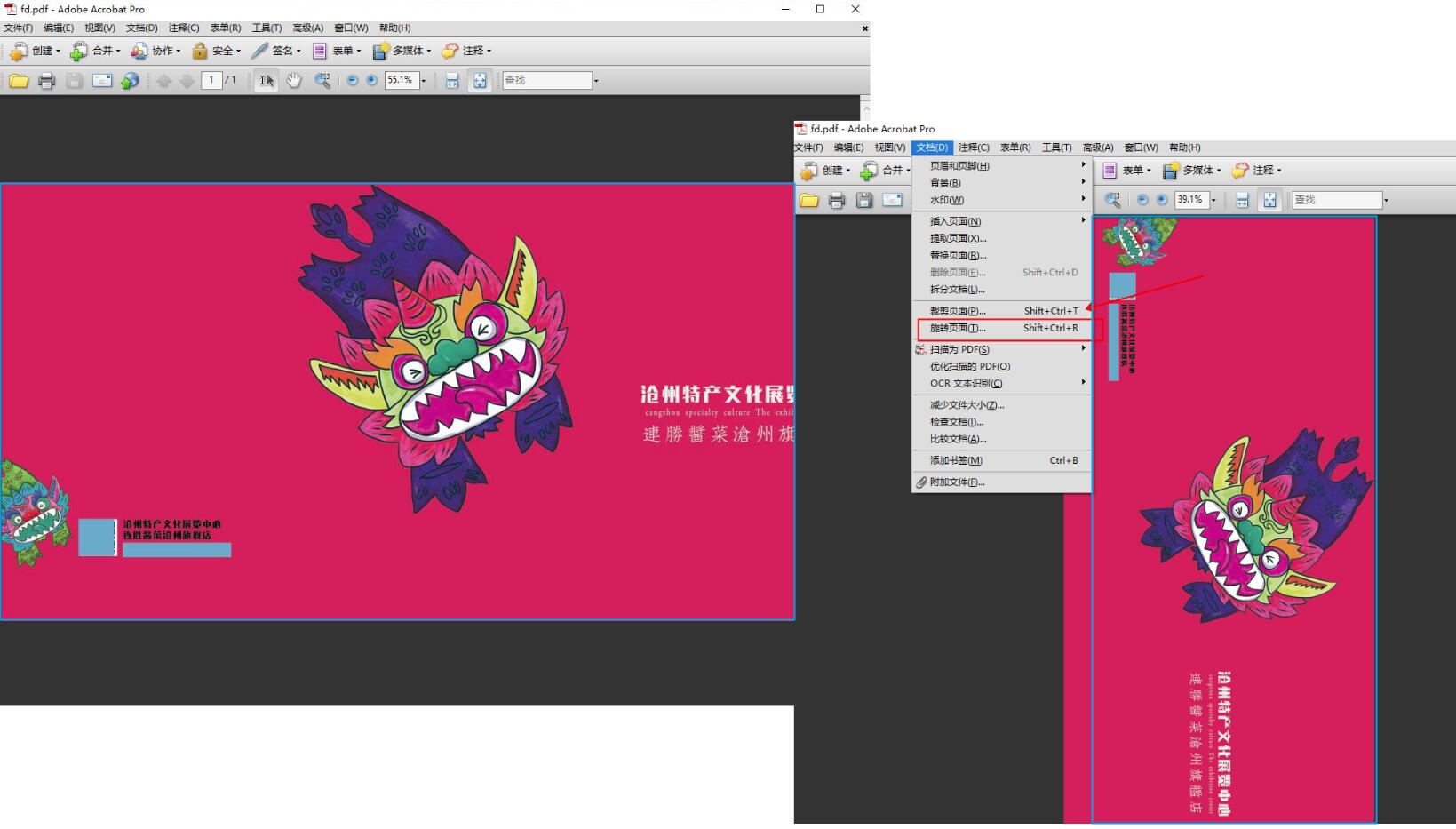Click the email envelope icon in left window

(102, 81)
